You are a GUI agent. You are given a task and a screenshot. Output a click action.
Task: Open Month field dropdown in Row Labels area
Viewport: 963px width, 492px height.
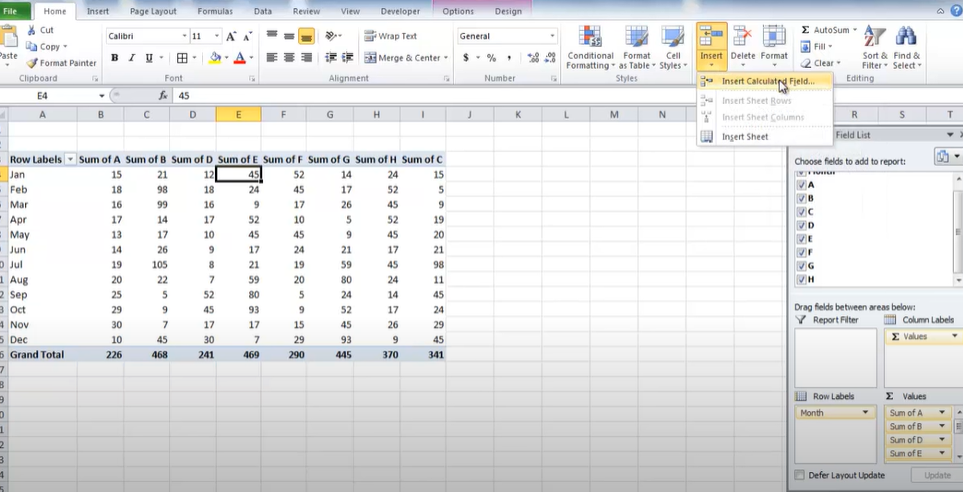coord(865,413)
